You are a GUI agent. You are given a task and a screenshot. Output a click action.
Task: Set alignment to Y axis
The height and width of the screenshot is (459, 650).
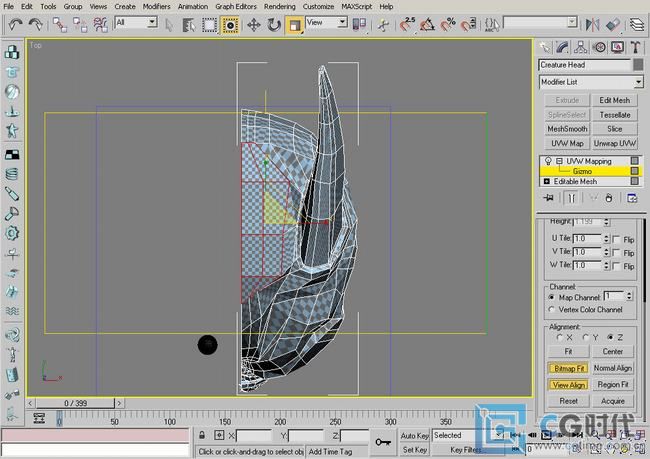[585, 338]
